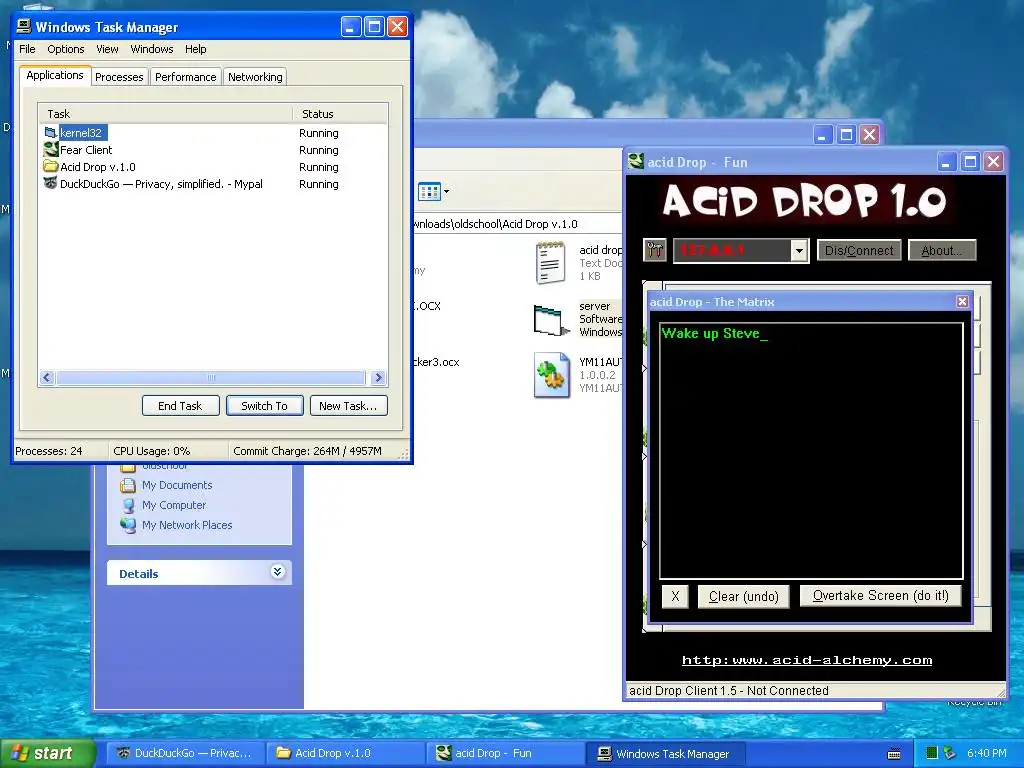Click the Acid Drop folder icon in task list
The image size is (1024, 768).
50,167
